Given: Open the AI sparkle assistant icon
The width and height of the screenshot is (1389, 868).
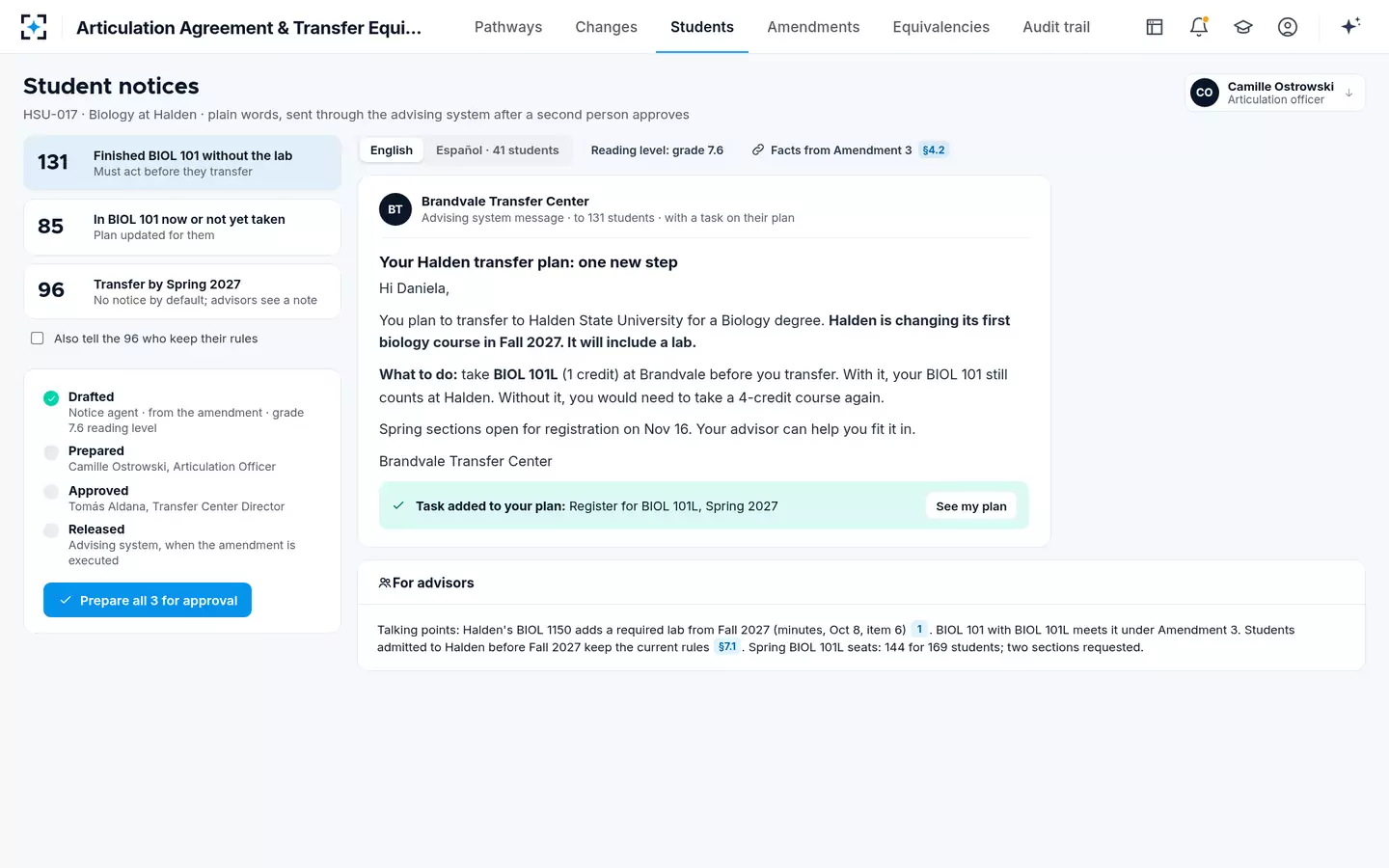Looking at the screenshot, I should [1350, 26].
